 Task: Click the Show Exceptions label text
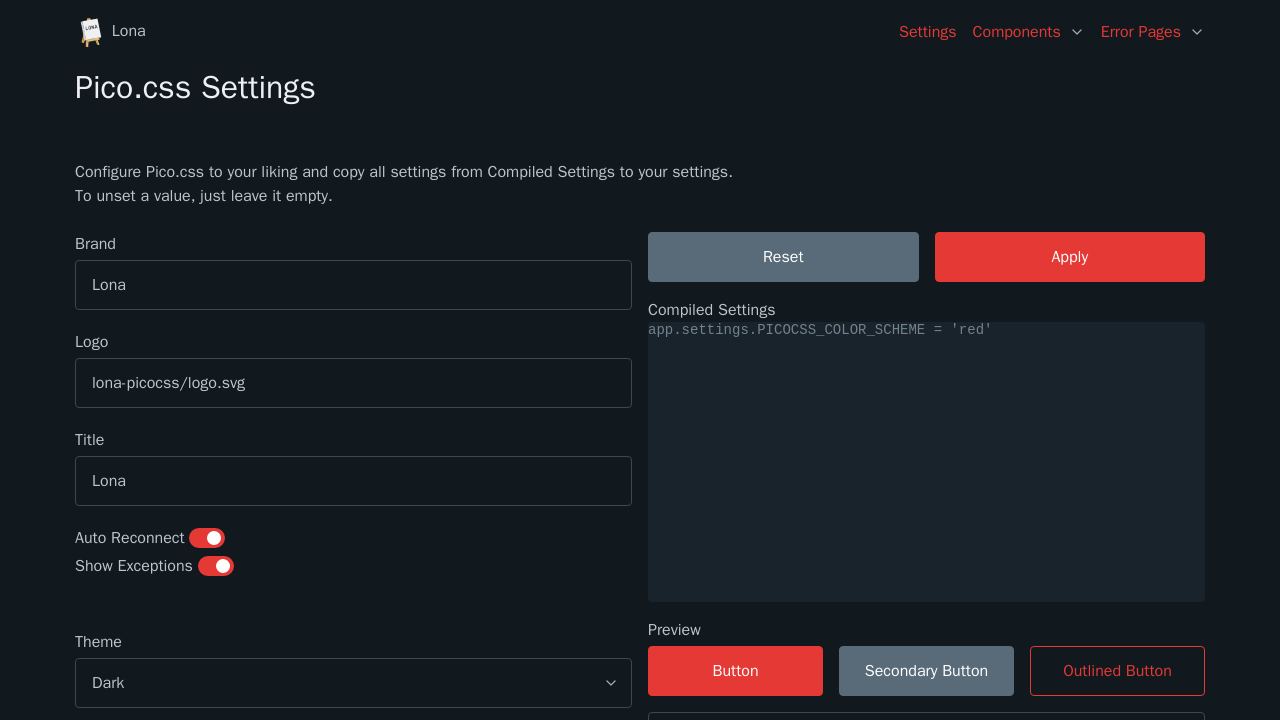click(134, 566)
